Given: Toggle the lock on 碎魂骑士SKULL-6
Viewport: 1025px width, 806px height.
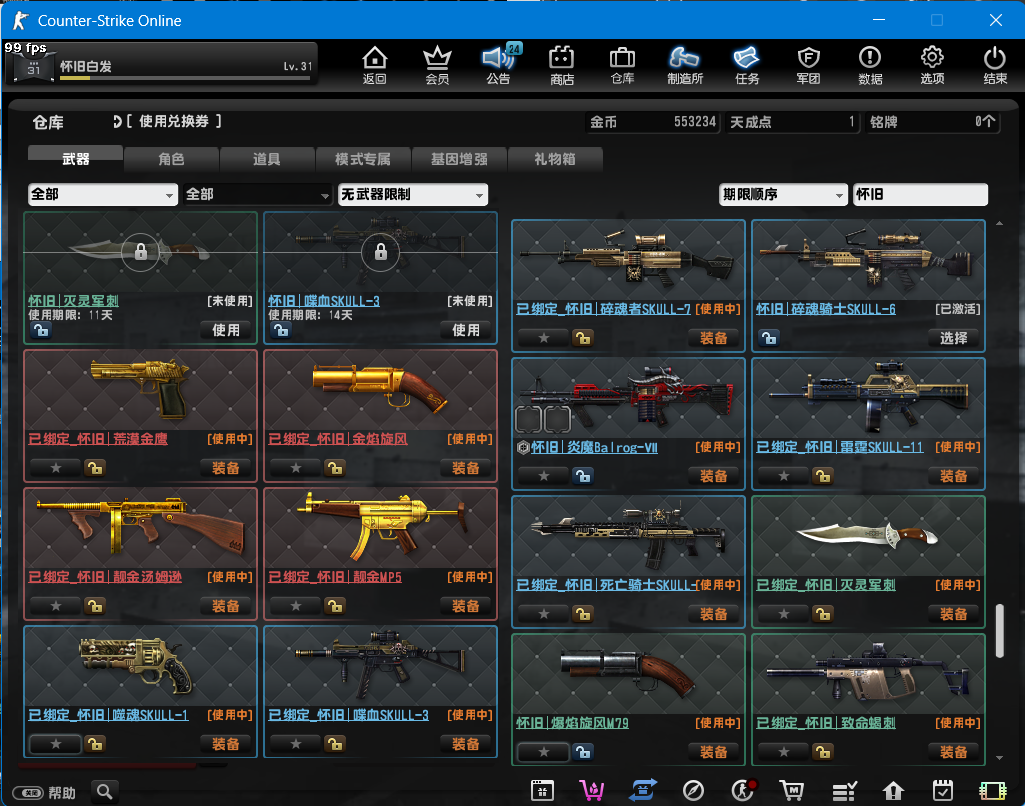Looking at the screenshot, I should click(769, 338).
